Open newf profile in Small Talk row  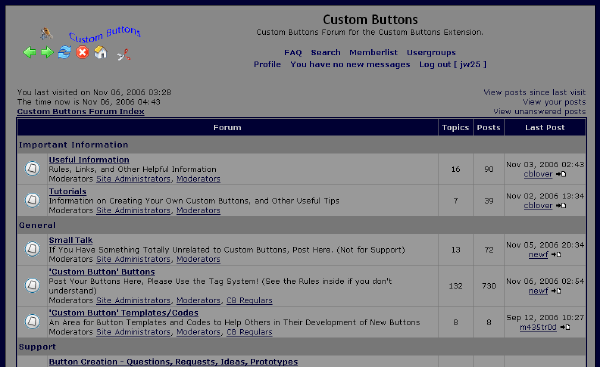click(538, 254)
